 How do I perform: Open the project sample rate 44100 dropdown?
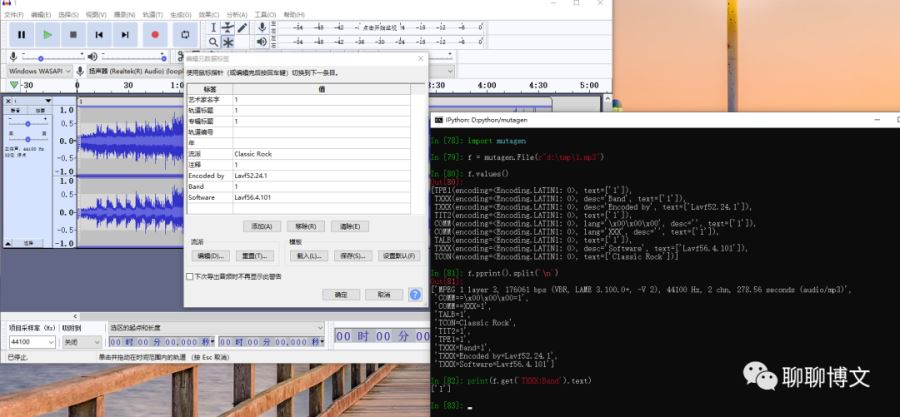pyautogui.click(x=32, y=342)
